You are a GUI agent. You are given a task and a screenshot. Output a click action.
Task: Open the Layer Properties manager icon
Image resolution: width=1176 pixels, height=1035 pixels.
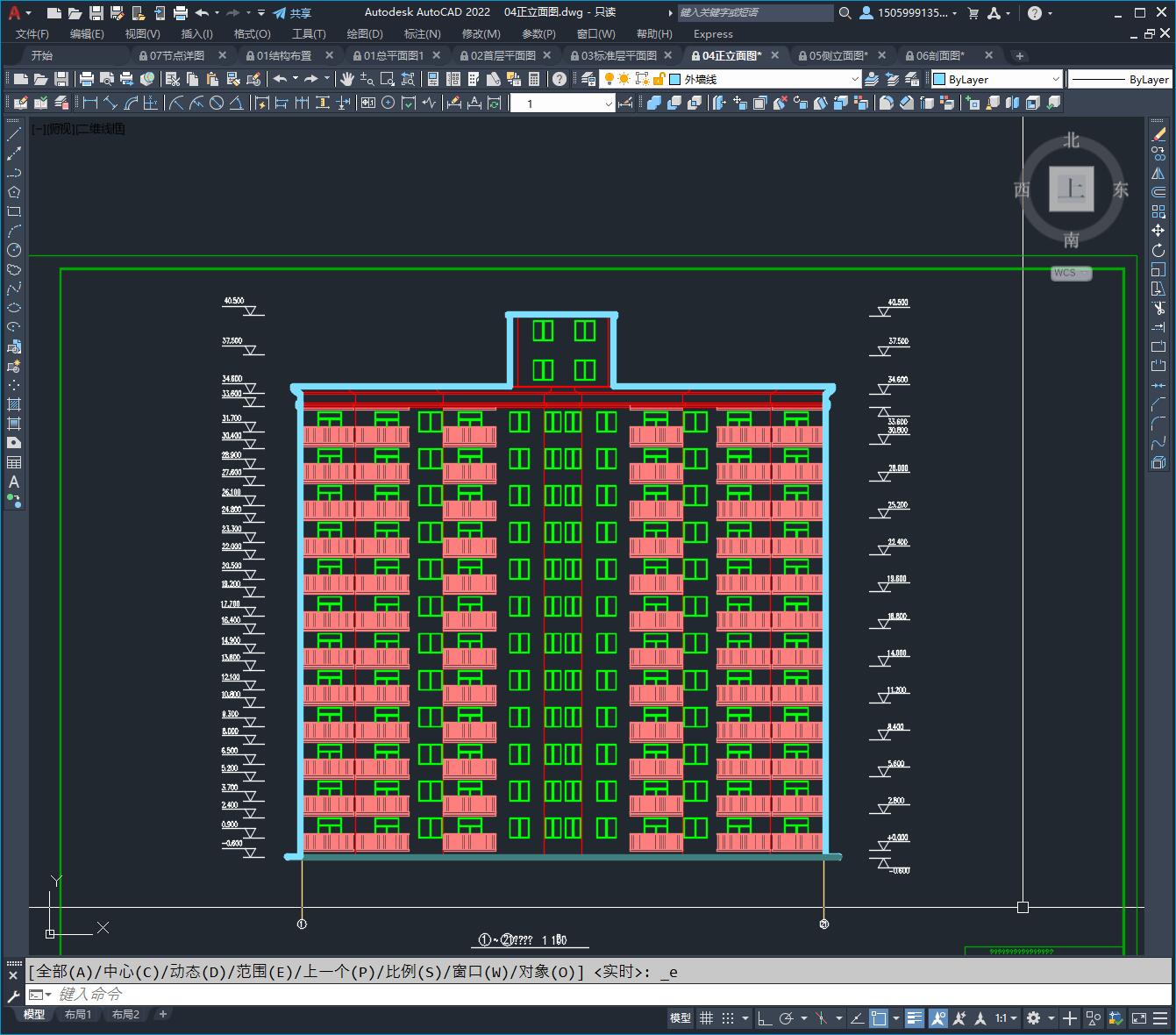pyautogui.click(x=588, y=79)
